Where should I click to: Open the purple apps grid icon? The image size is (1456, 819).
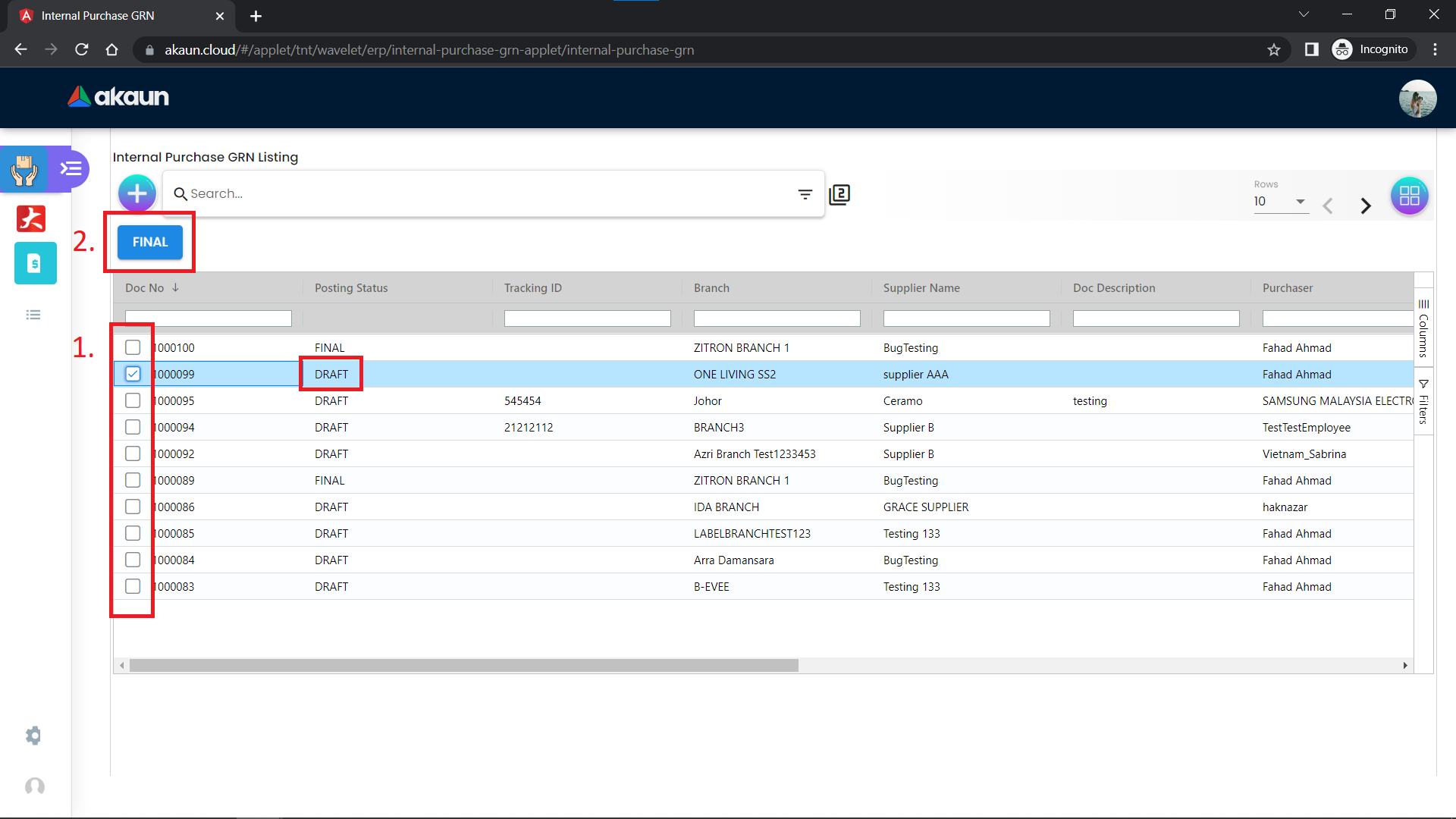(1409, 196)
